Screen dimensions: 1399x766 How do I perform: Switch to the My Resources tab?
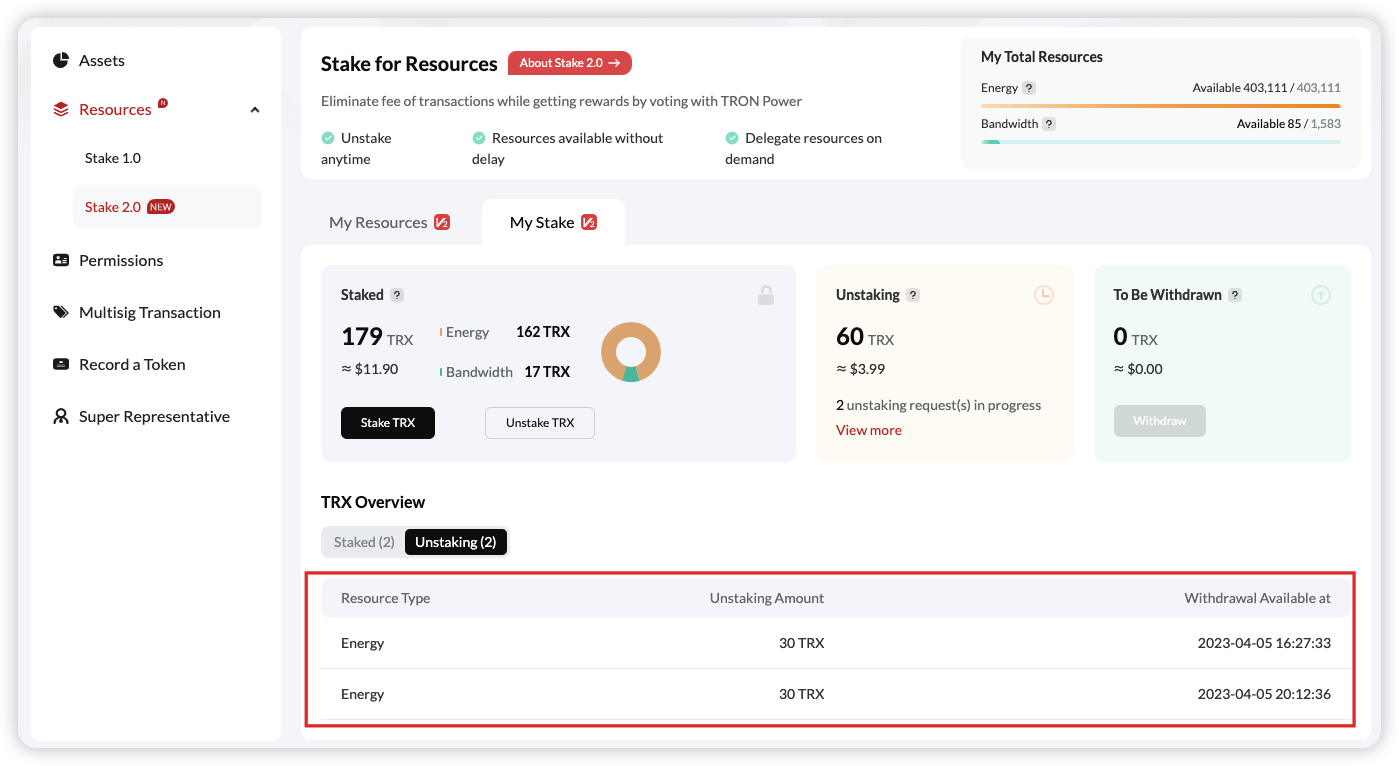point(390,222)
